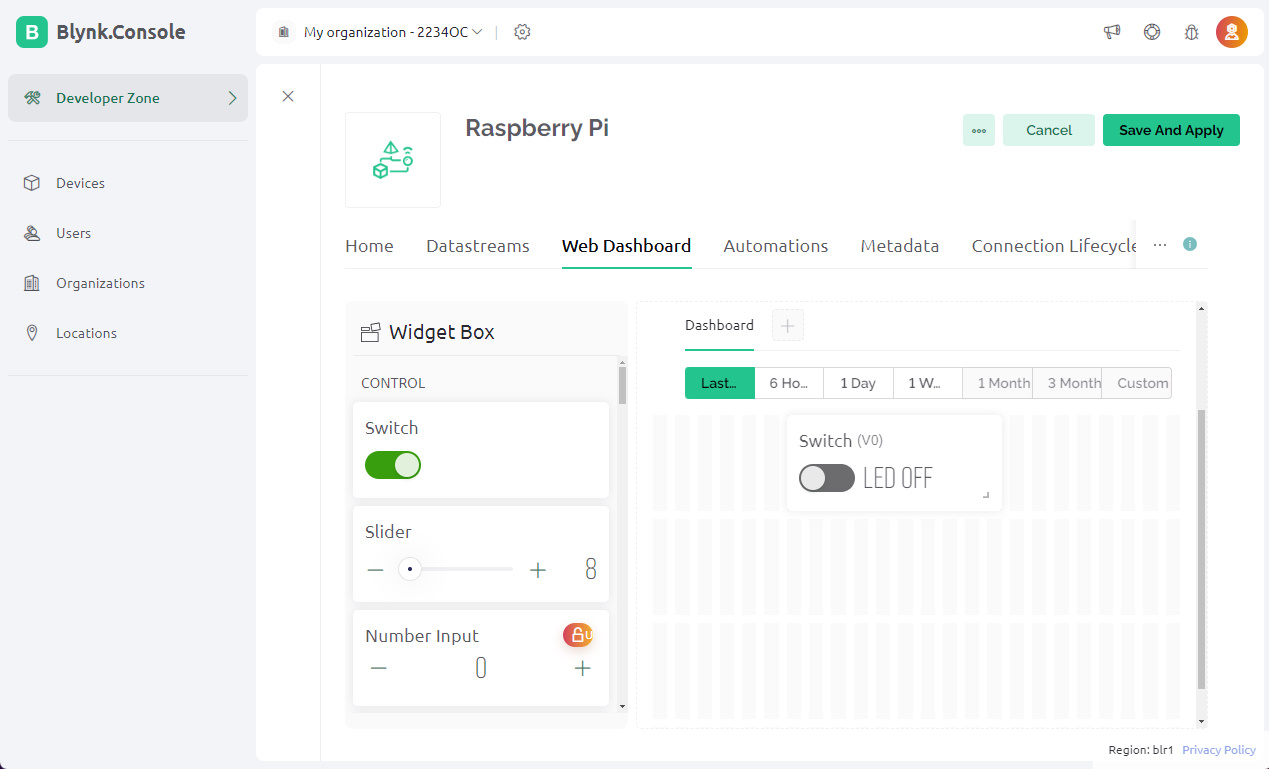
Task: Click the Locations pin icon
Action: click(x=32, y=333)
